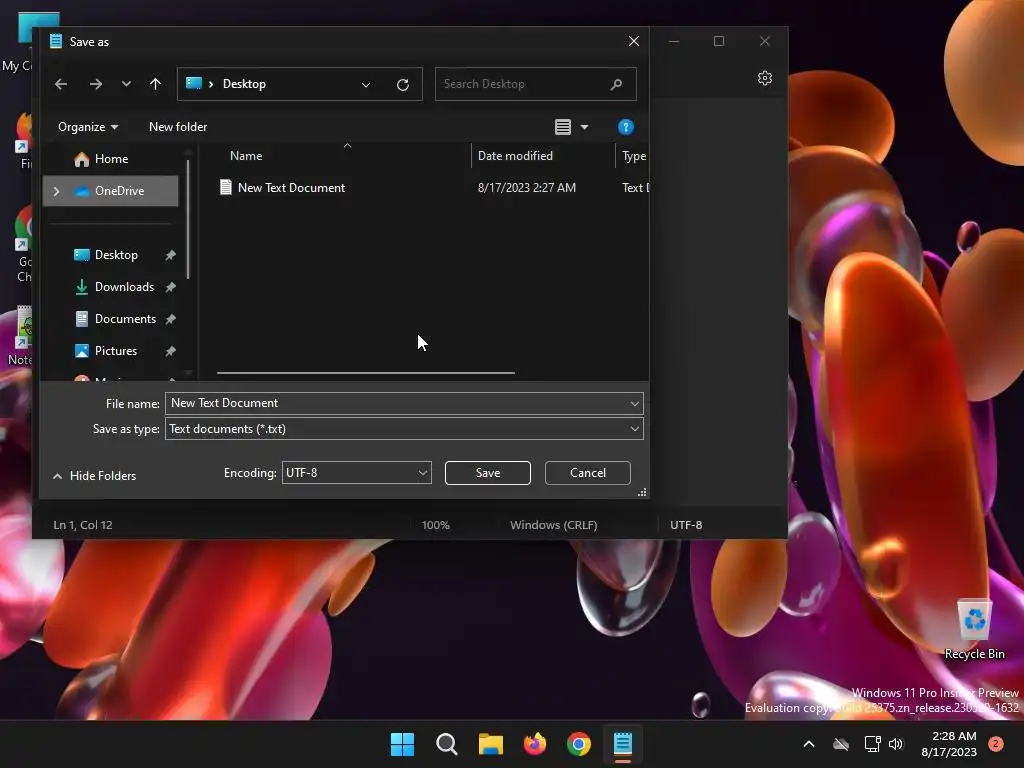Screen dimensions: 1024x768
Task: Open pinned Downloads folder
Action: [124, 287]
